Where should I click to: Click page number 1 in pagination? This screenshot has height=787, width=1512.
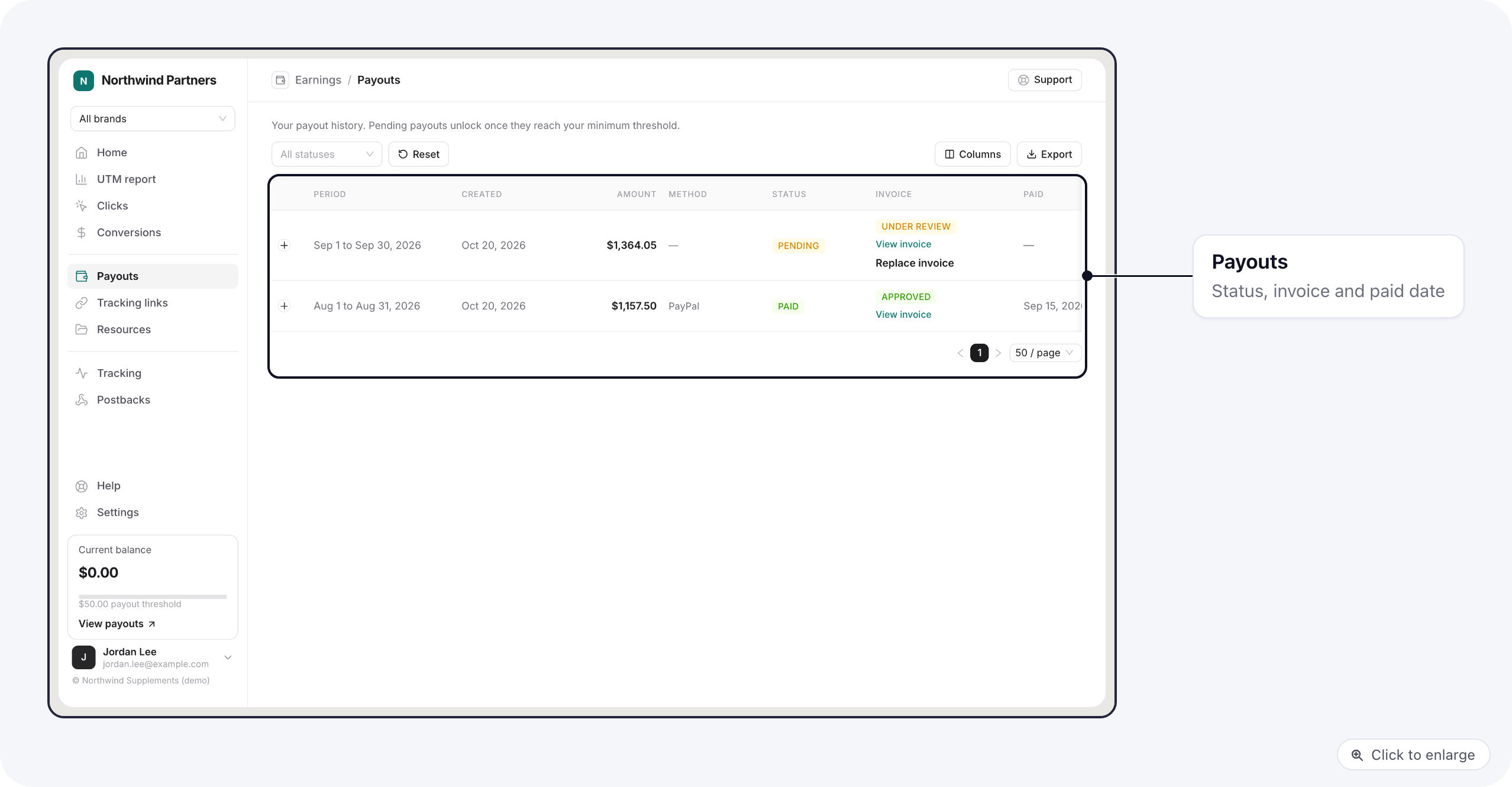point(979,353)
